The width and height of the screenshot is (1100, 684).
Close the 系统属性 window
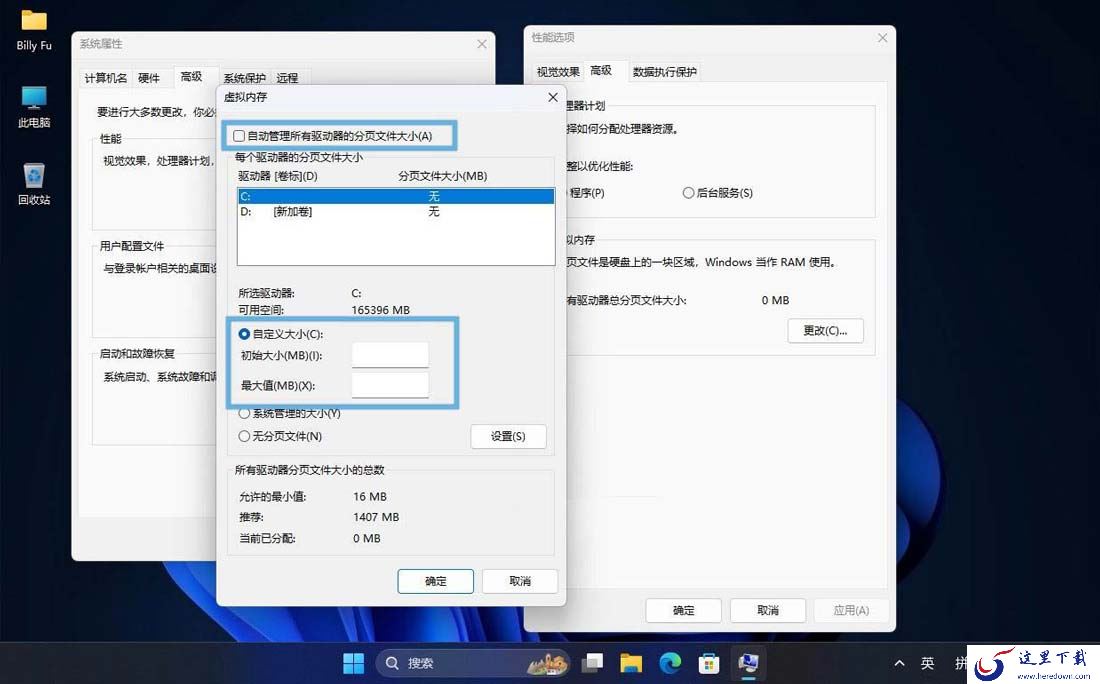482,43
